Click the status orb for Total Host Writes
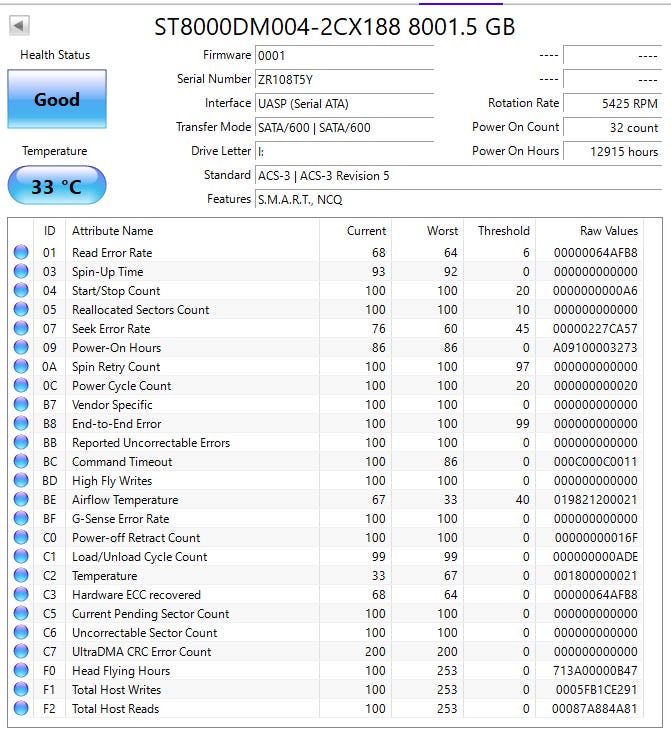The height and width of the screenshot is (736, 671). coord(21,690)
